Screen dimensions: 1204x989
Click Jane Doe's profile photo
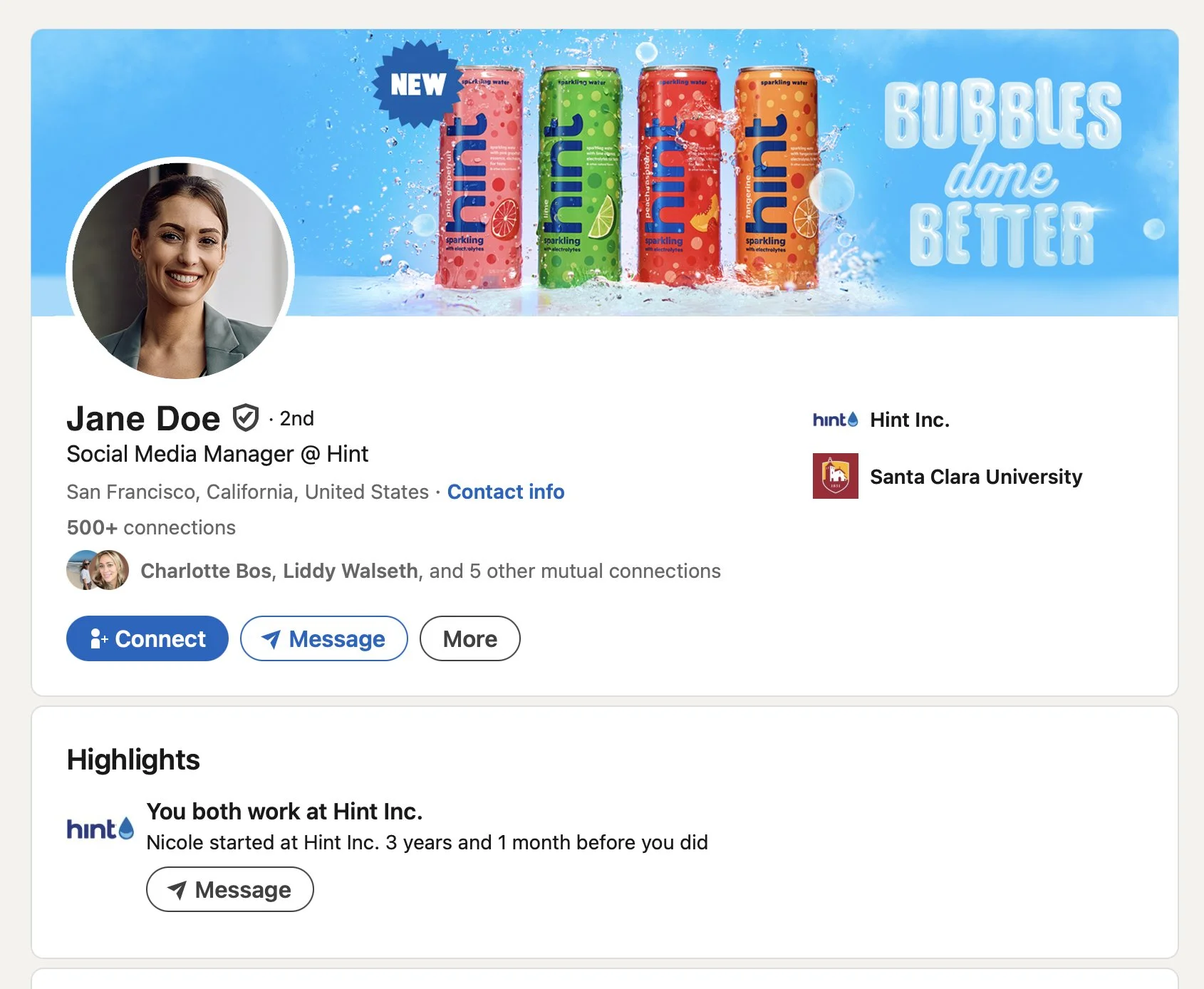click(180, 270)
